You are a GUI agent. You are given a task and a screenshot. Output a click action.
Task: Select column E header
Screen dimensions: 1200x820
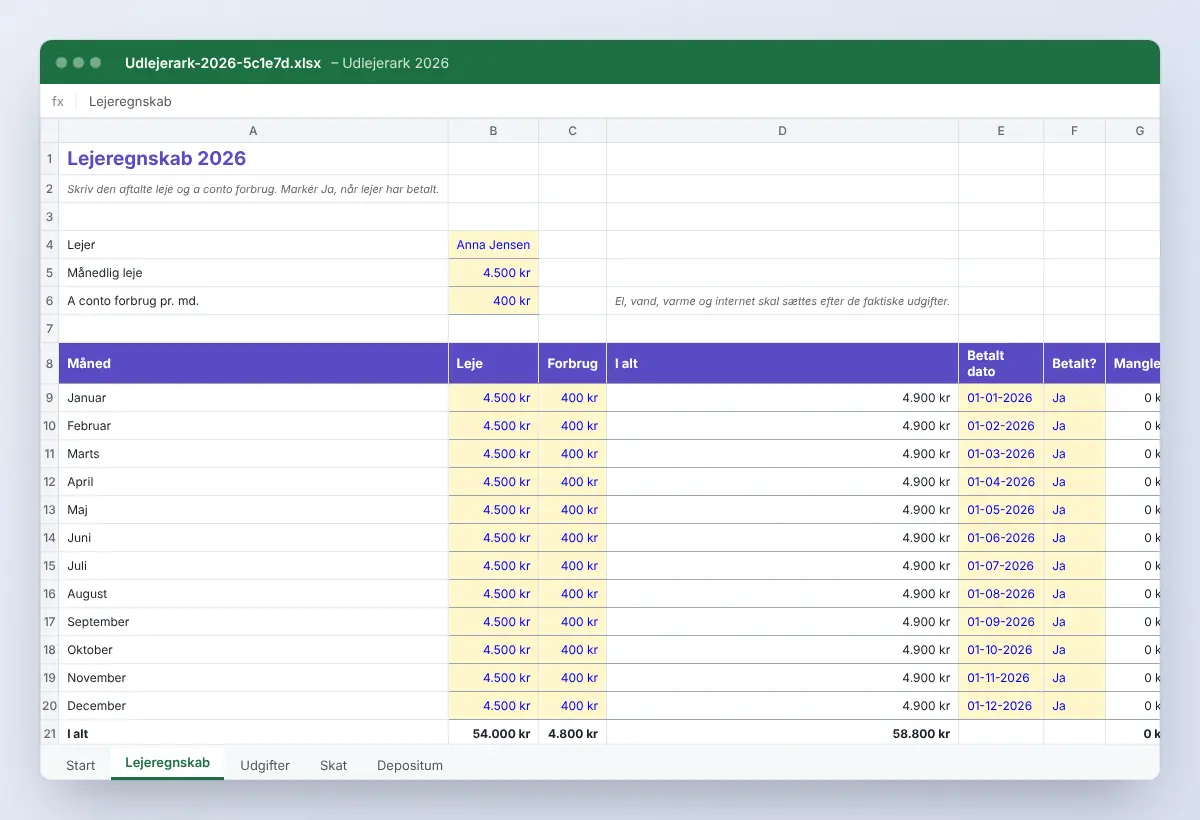(x=1001, y=131)
